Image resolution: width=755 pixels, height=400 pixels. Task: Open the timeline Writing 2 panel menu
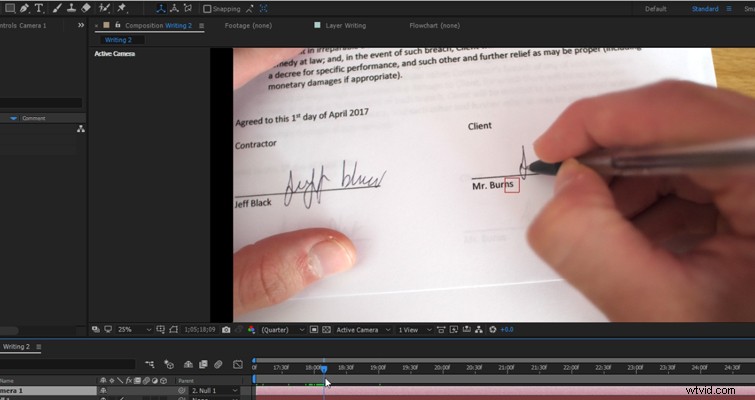(x=39, y=347)
